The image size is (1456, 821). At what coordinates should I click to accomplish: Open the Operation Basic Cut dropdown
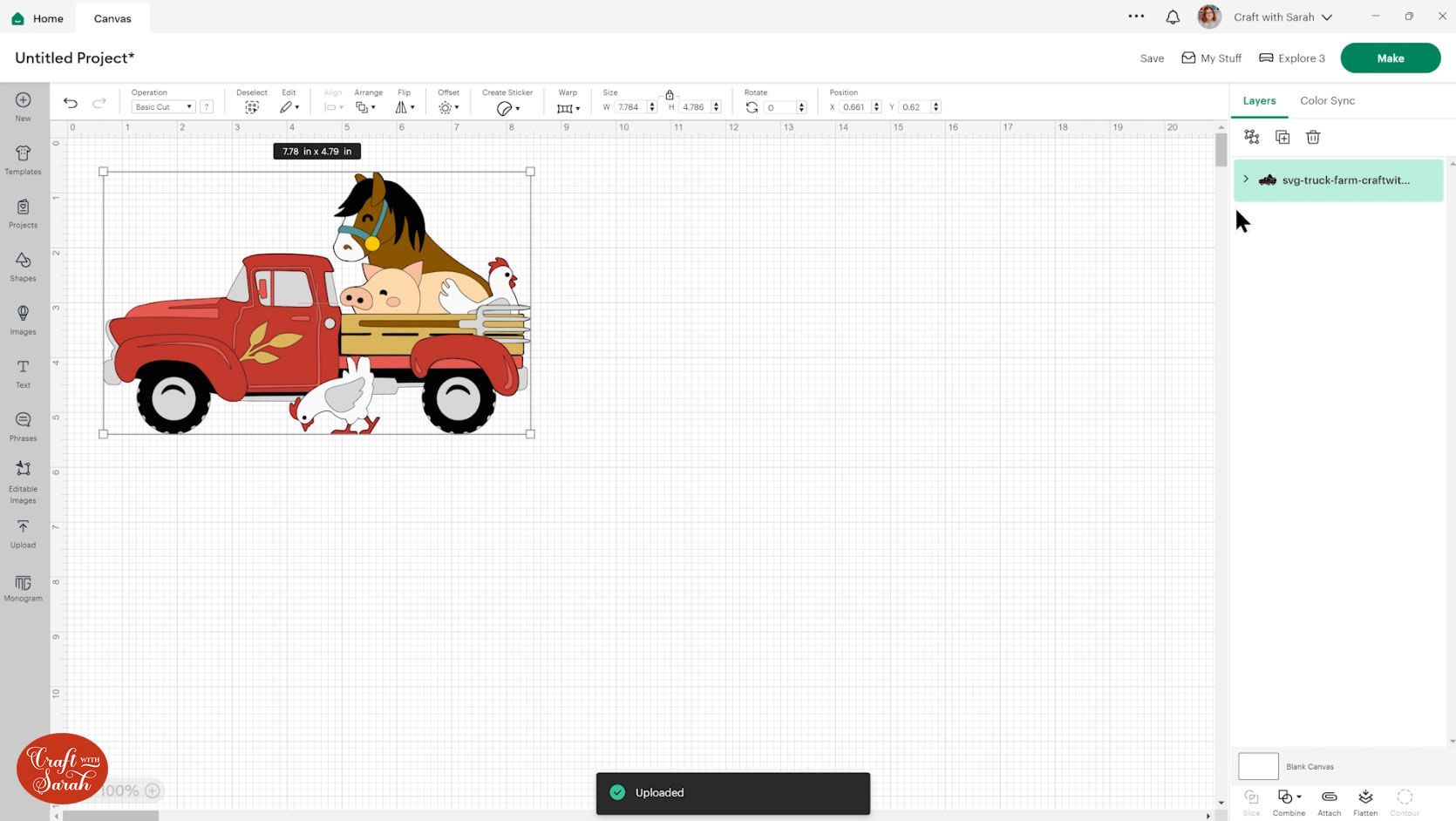[x=163, y=107]
